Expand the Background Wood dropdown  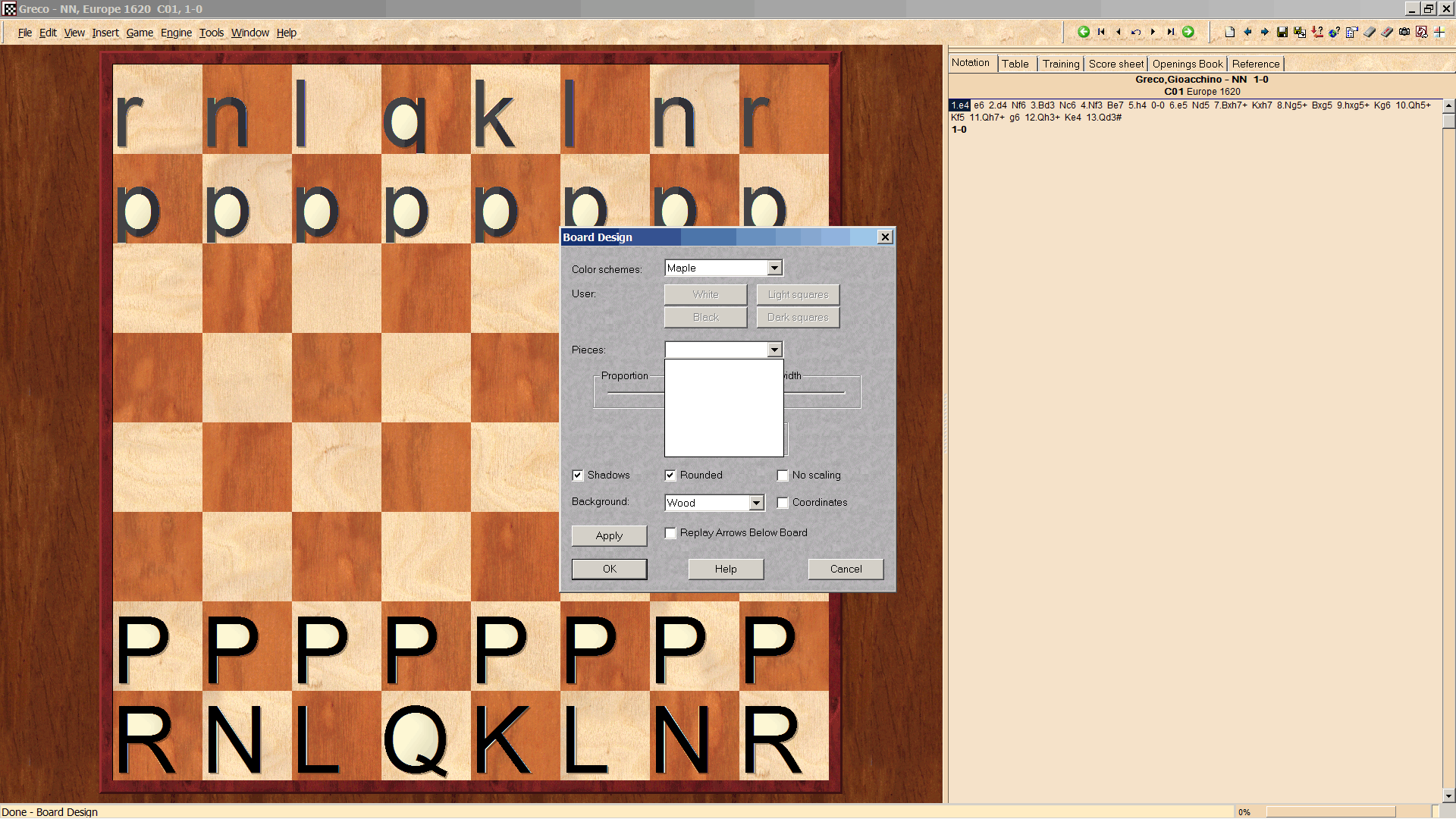(756, 503)
